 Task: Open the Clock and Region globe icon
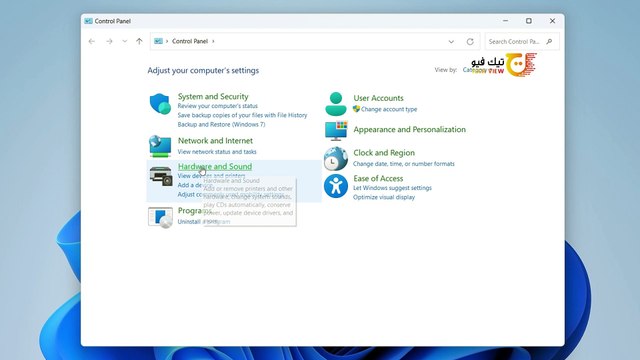tap(336, 158)
